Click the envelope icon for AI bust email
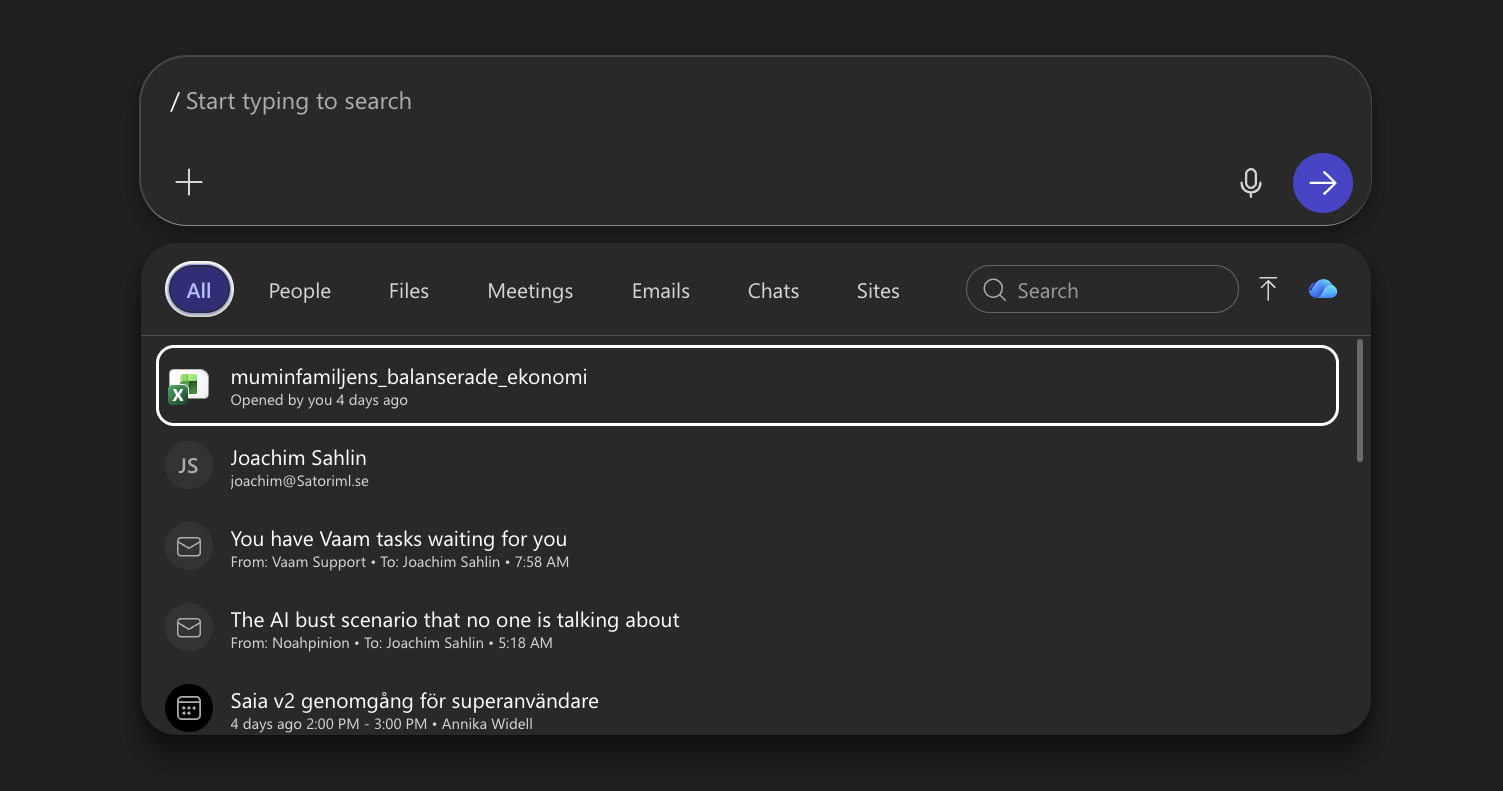This screenshot has width=1503, height=791. click(188, 628)
